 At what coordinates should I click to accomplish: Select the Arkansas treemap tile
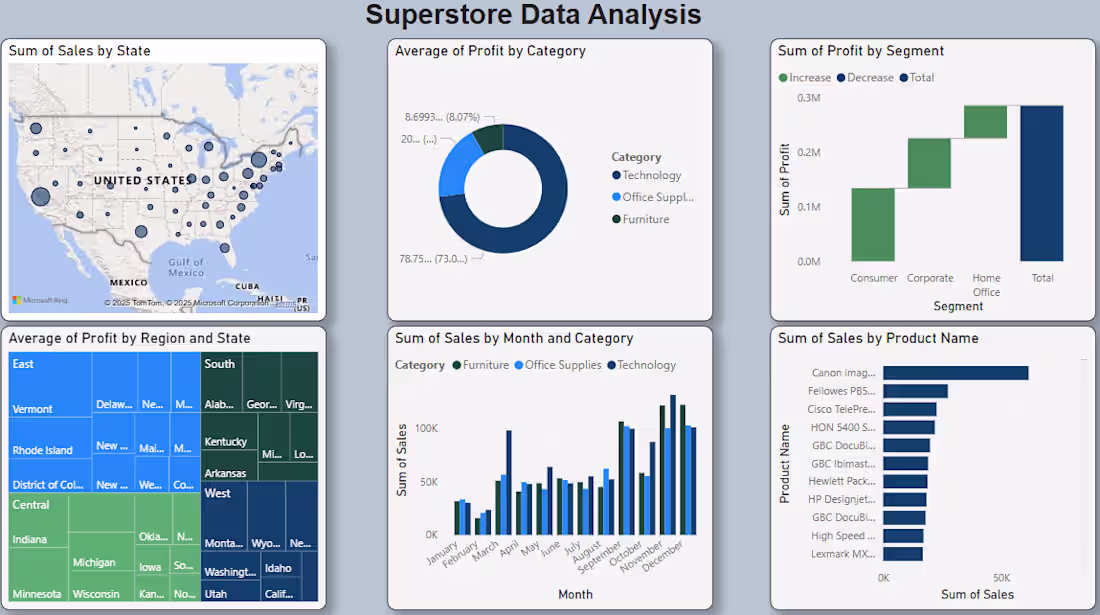coord(229,466)
